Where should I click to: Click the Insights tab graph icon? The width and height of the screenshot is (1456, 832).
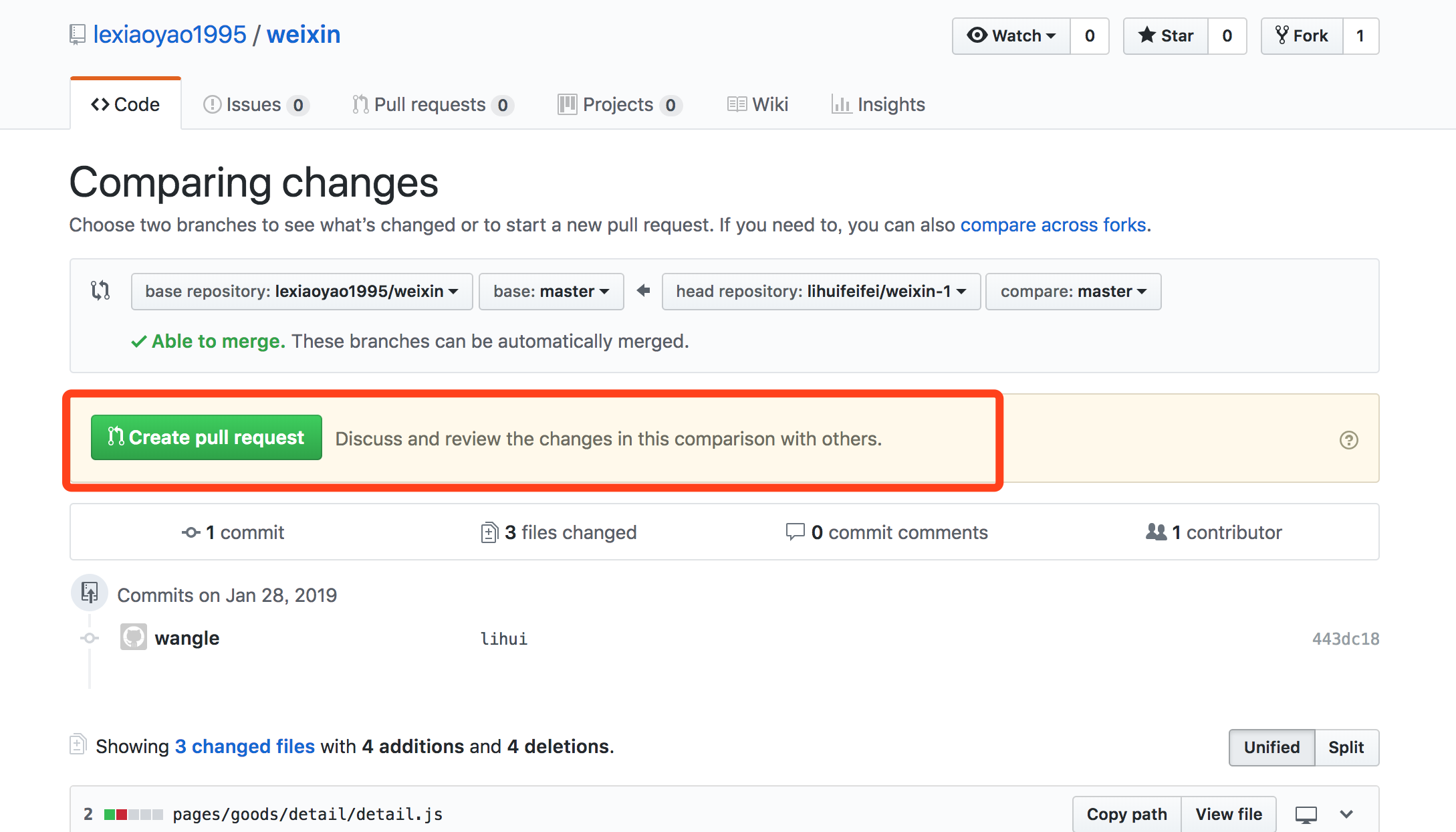point(841,104)
